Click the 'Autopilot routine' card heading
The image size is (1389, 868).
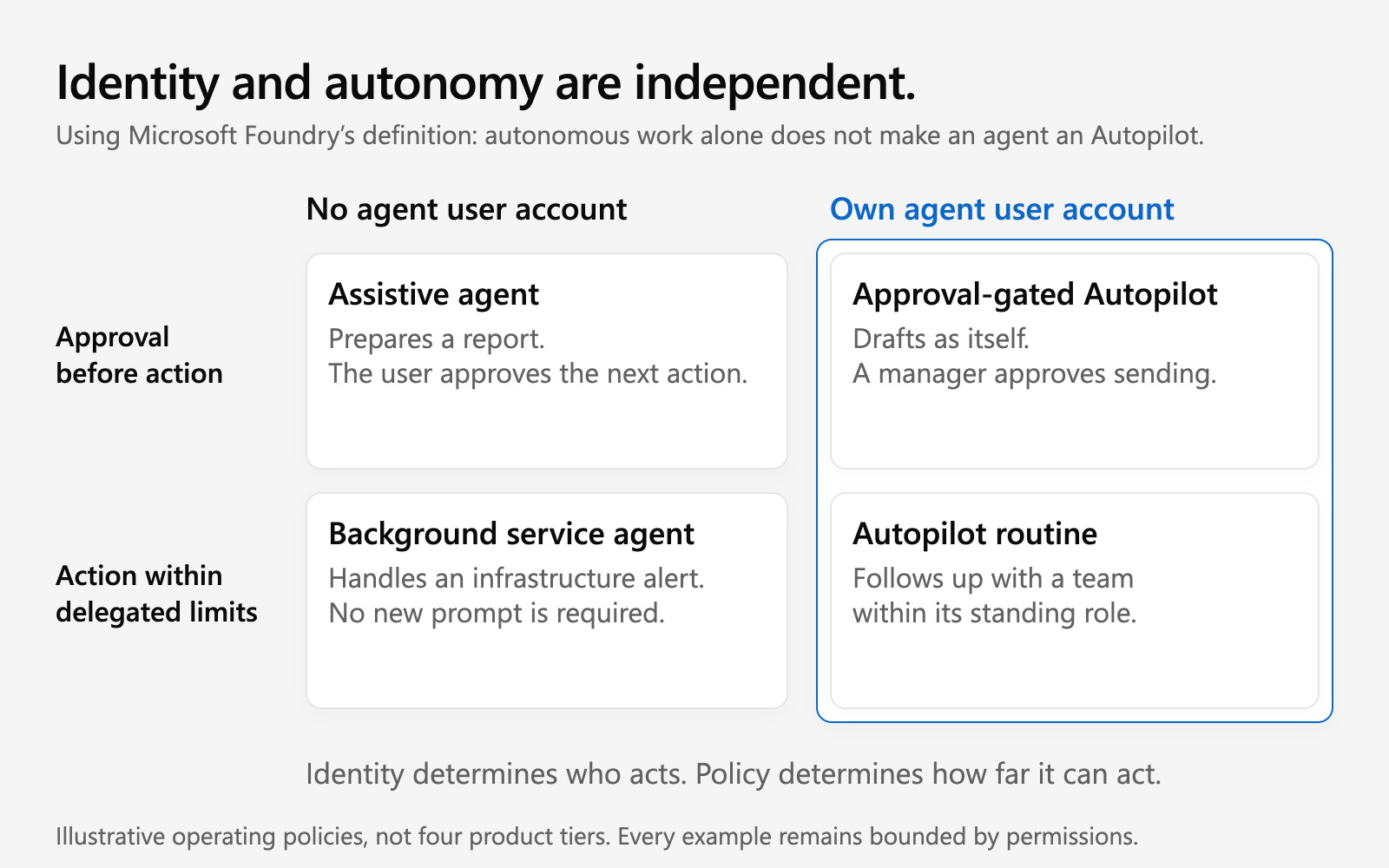975,535
